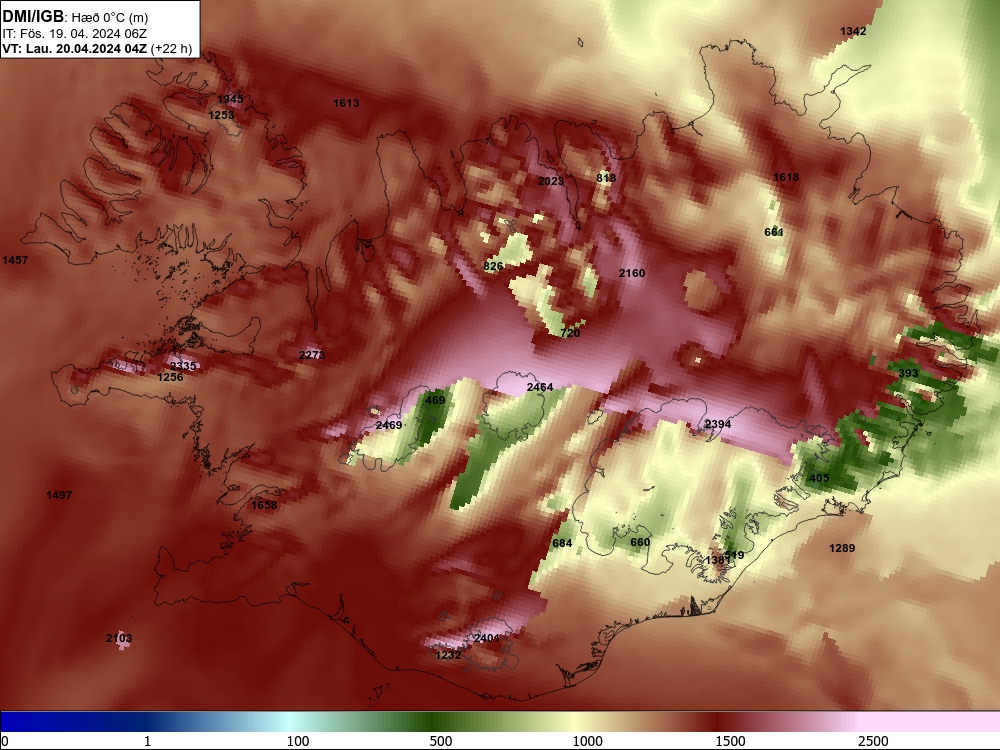Click the map value 660
1000x750 pixels.
click(640, 542)
